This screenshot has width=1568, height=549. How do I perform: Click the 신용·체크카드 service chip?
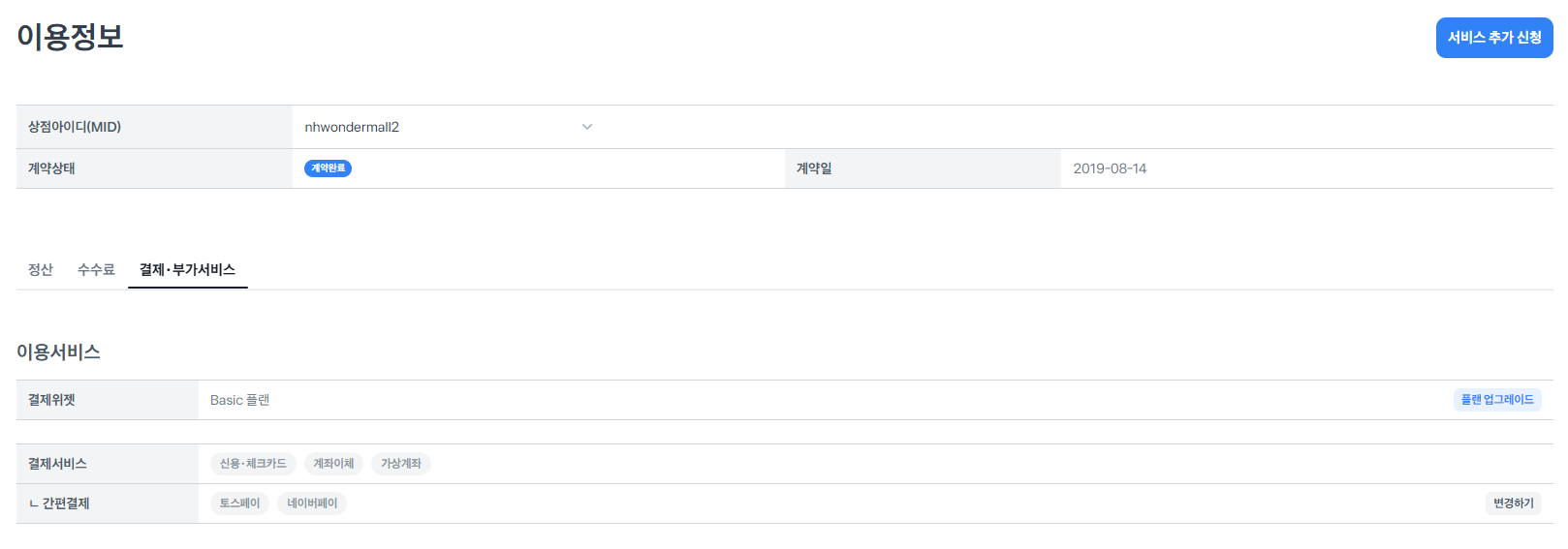tap(253, 464)
